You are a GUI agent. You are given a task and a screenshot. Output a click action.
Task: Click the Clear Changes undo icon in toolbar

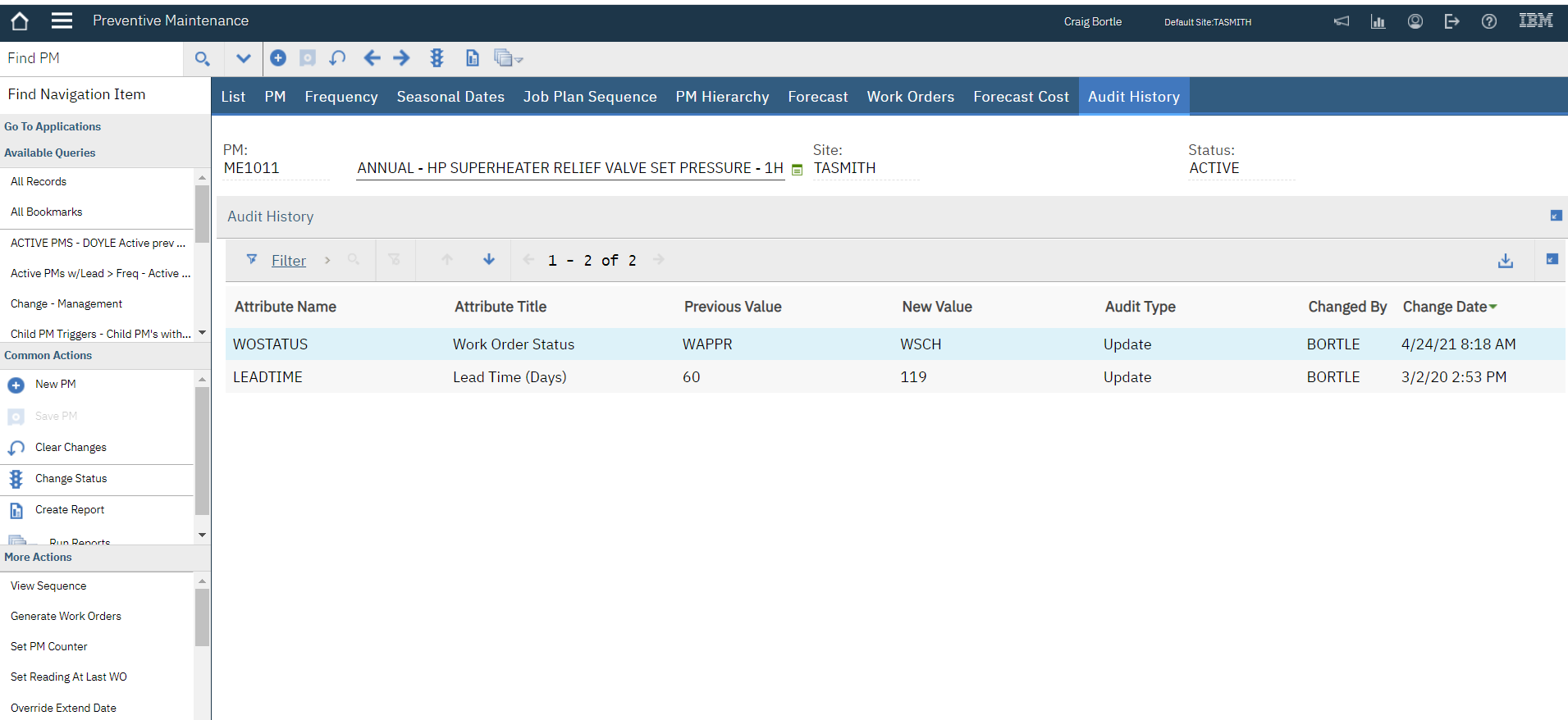(x=337, y=57)
